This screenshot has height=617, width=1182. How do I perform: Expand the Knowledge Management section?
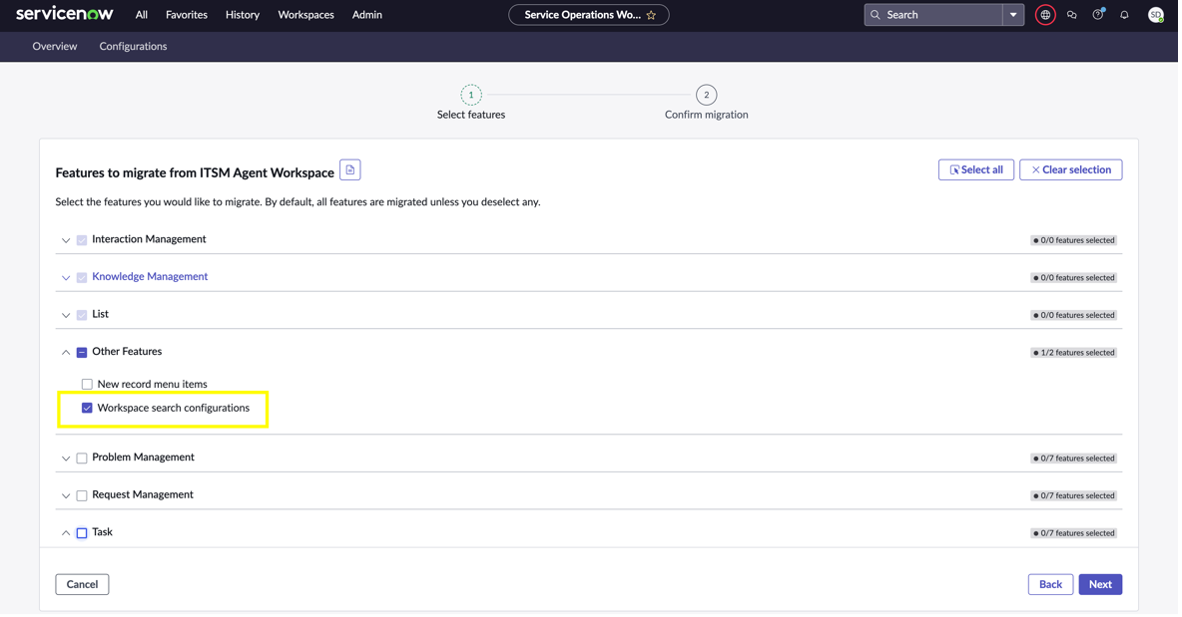click(66, 278)
